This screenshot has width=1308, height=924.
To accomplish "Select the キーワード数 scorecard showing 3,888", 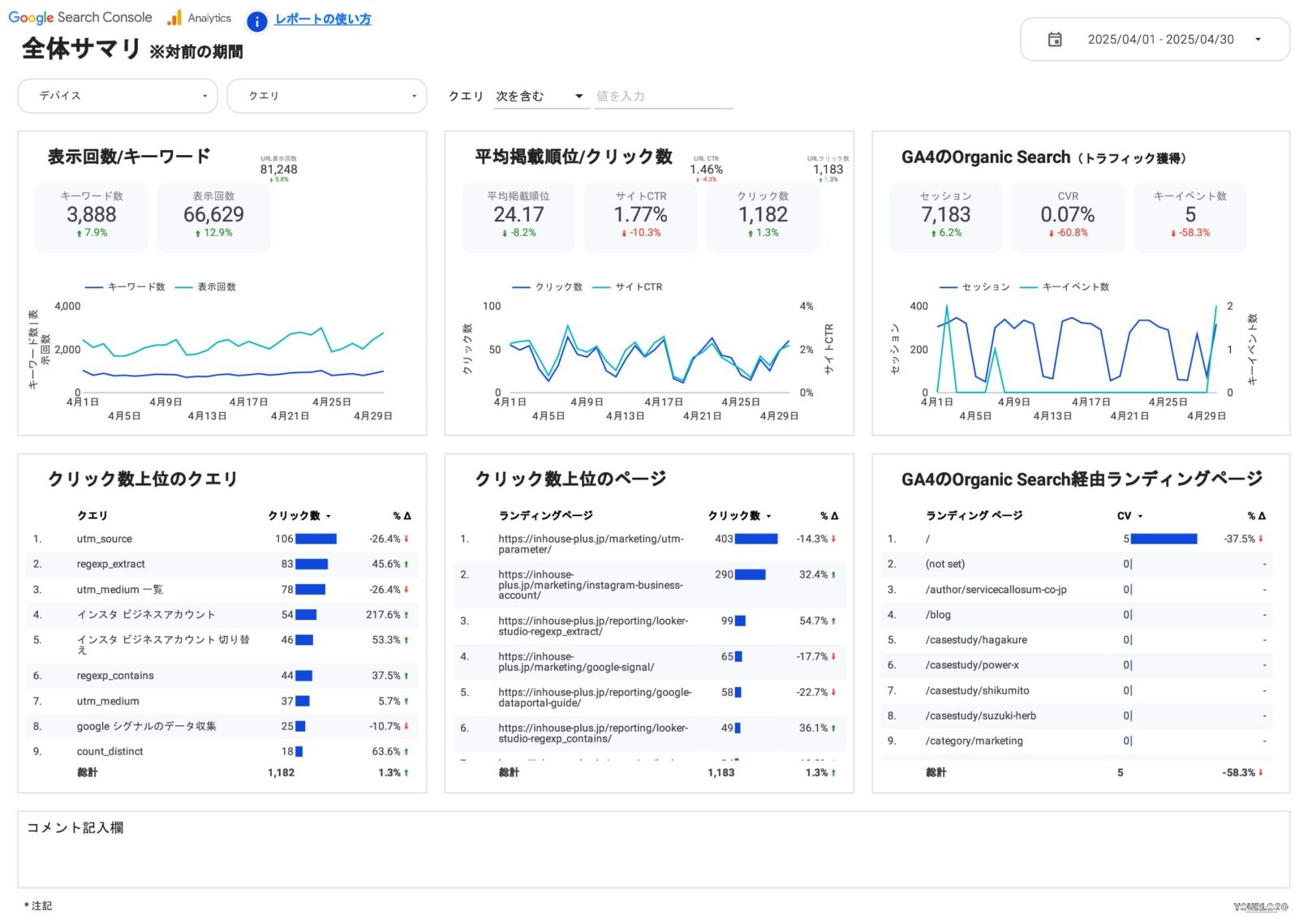I will [91, 217].
